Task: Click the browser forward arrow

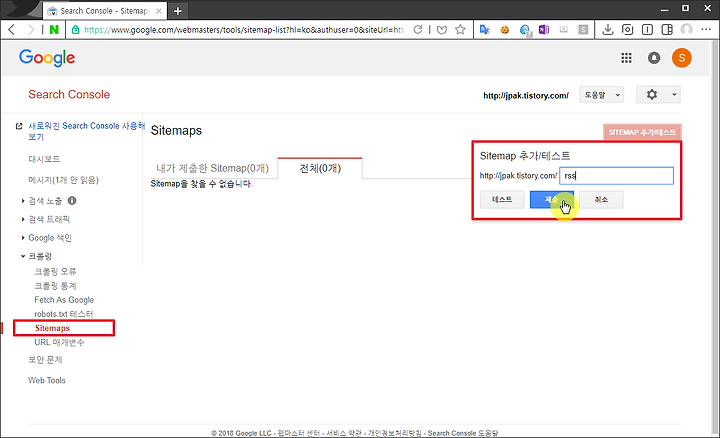Action: [31, 30]
